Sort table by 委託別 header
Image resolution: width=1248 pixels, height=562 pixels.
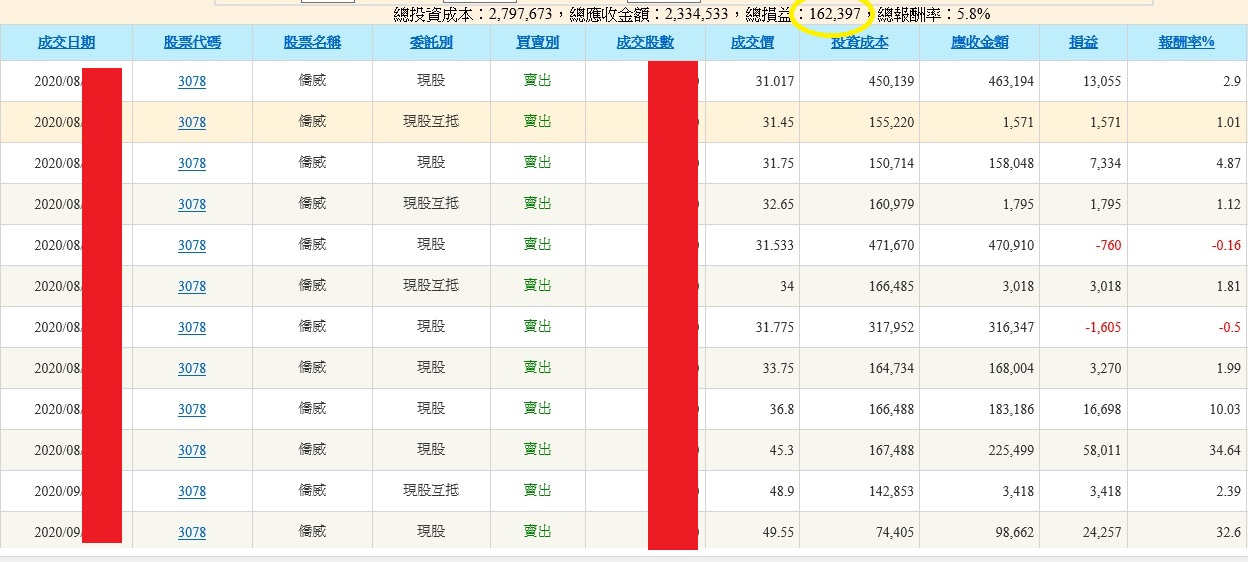tap(431, 43)
